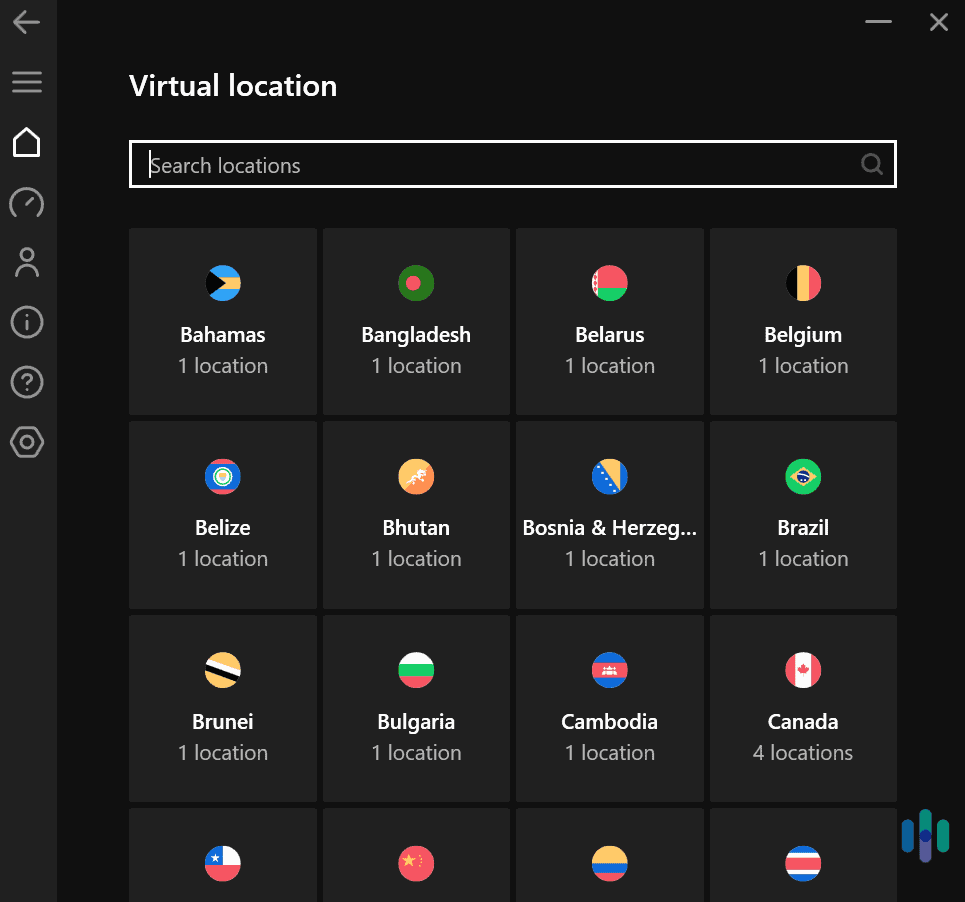Choose the Cambodia location
Viewport: 965px width, 902px height.
[x=609, y=708]
